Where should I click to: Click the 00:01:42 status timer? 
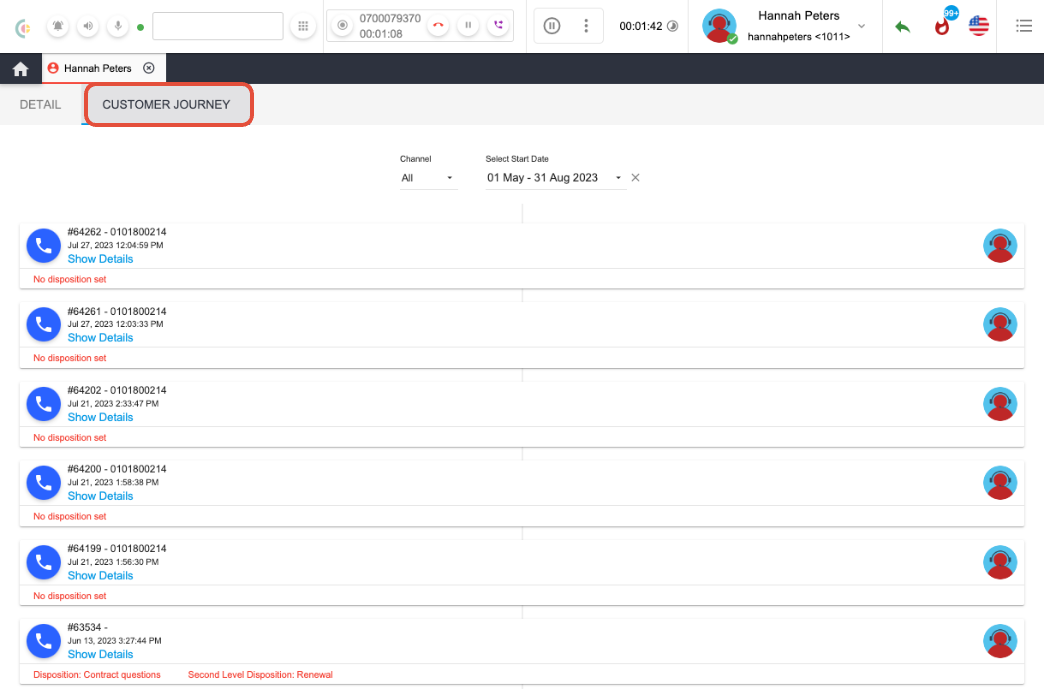click(641, 26)
